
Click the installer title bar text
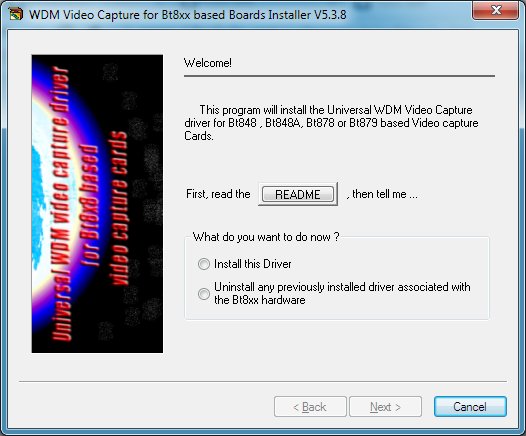[x=188, y=15]
